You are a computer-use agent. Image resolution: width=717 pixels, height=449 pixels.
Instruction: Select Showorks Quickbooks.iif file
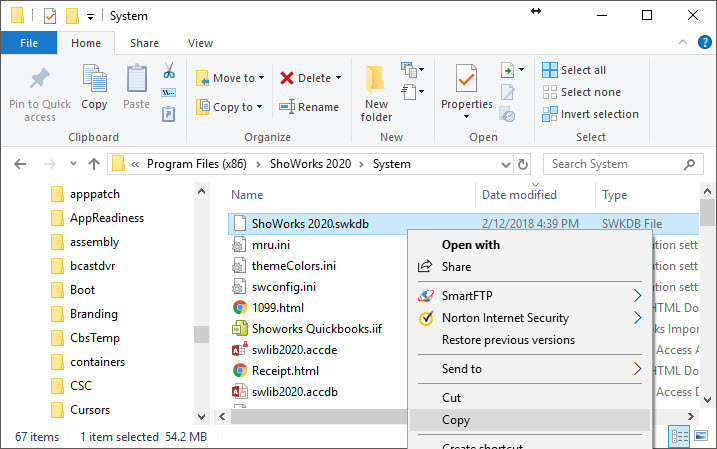[316, 329]
